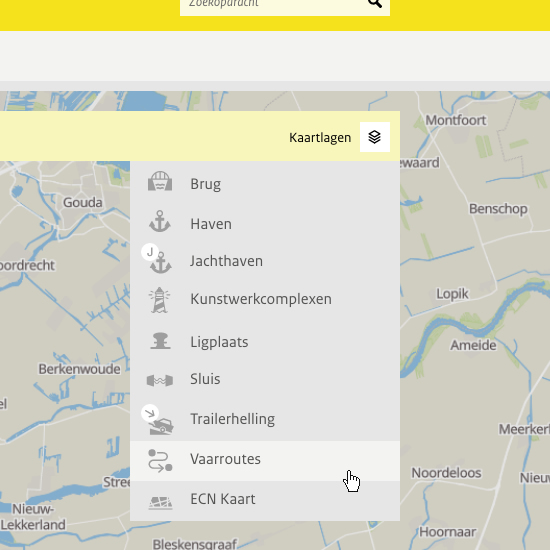Toggle the Brug map layer
550x550 pixels.
pyautogui.click(x=265, y=184)
